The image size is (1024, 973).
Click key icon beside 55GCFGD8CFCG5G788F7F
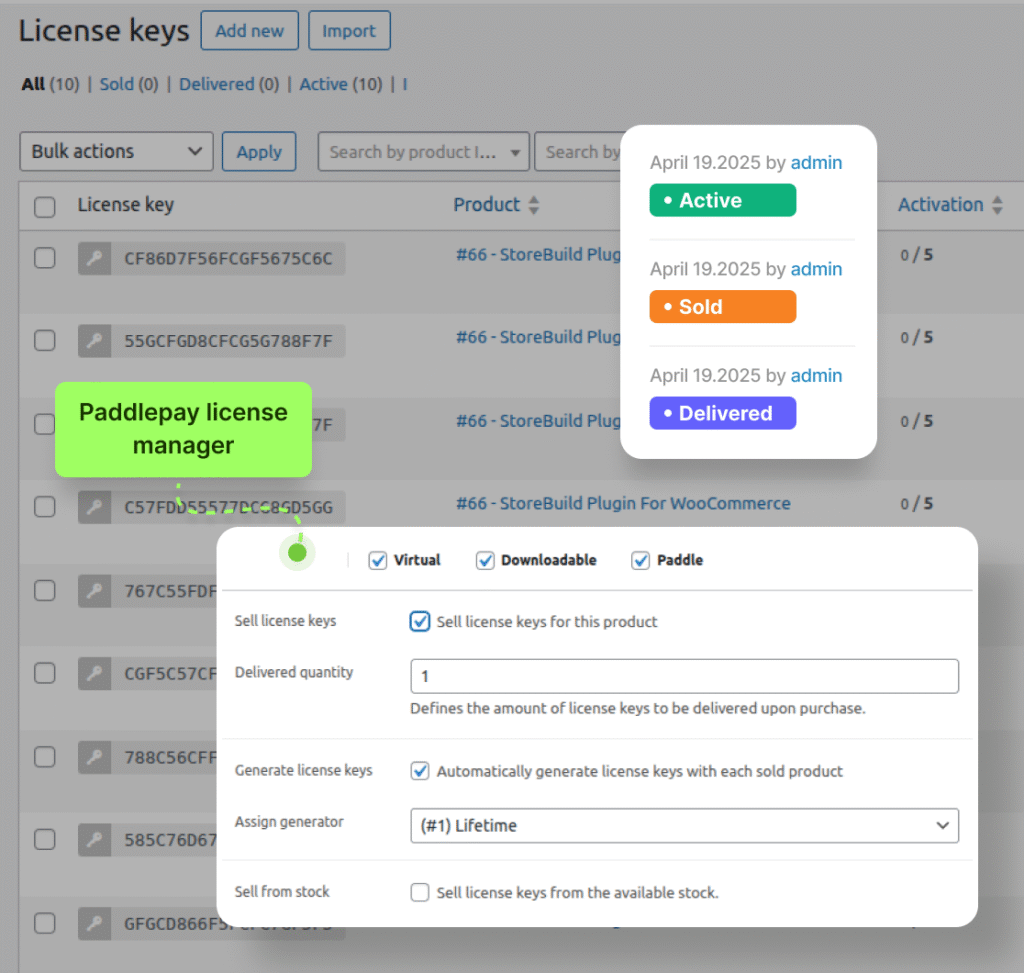tap(95, 342)
